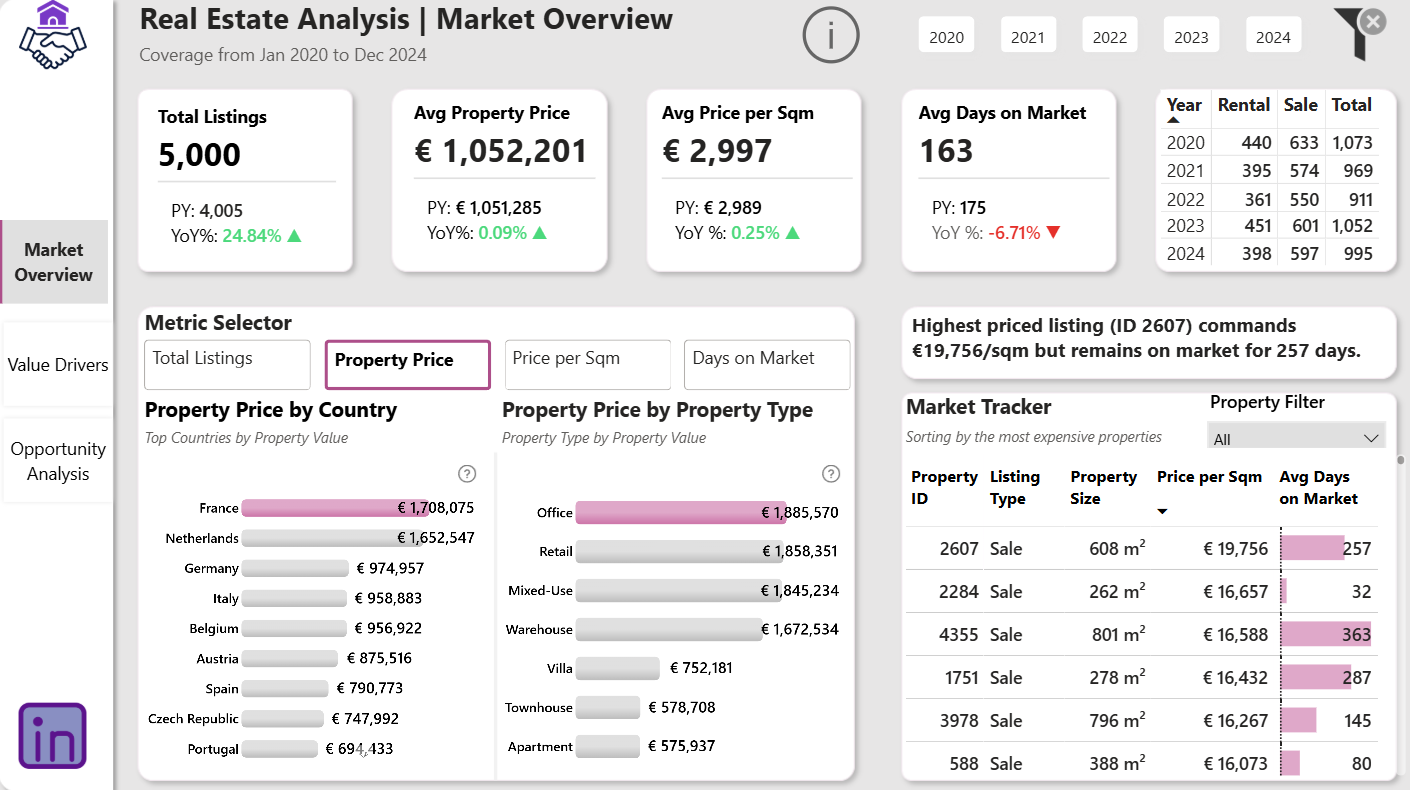Select the France bar in chart
This screenshot has height=790, width=1410.
[x=336, y=508]
